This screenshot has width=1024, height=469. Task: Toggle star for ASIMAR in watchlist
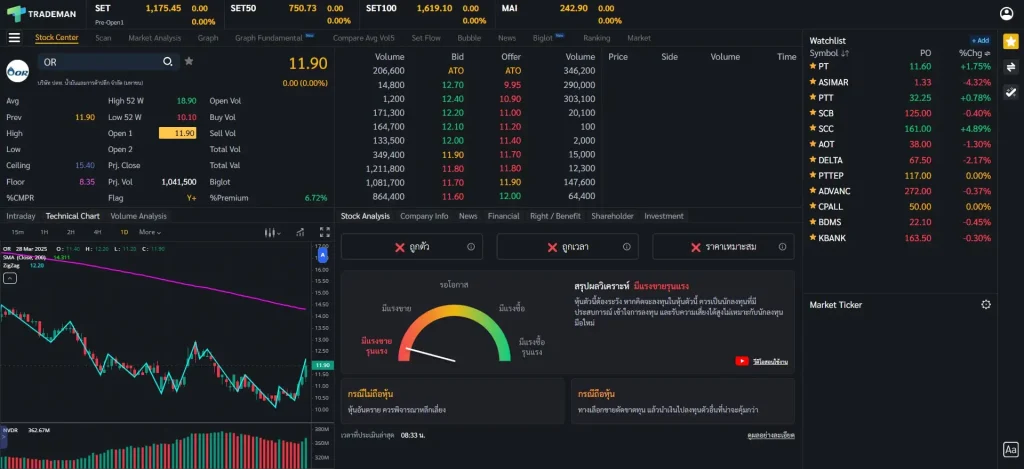coord(813,82)
